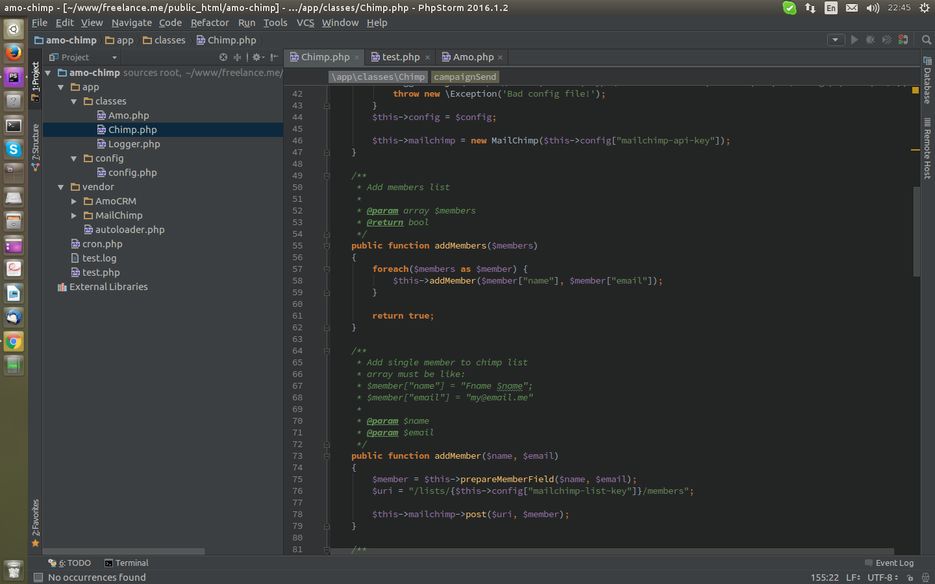Viewport: 935px width, 584px height.
Task: Close the Amo.php editor tab
Action: [500, 58]
